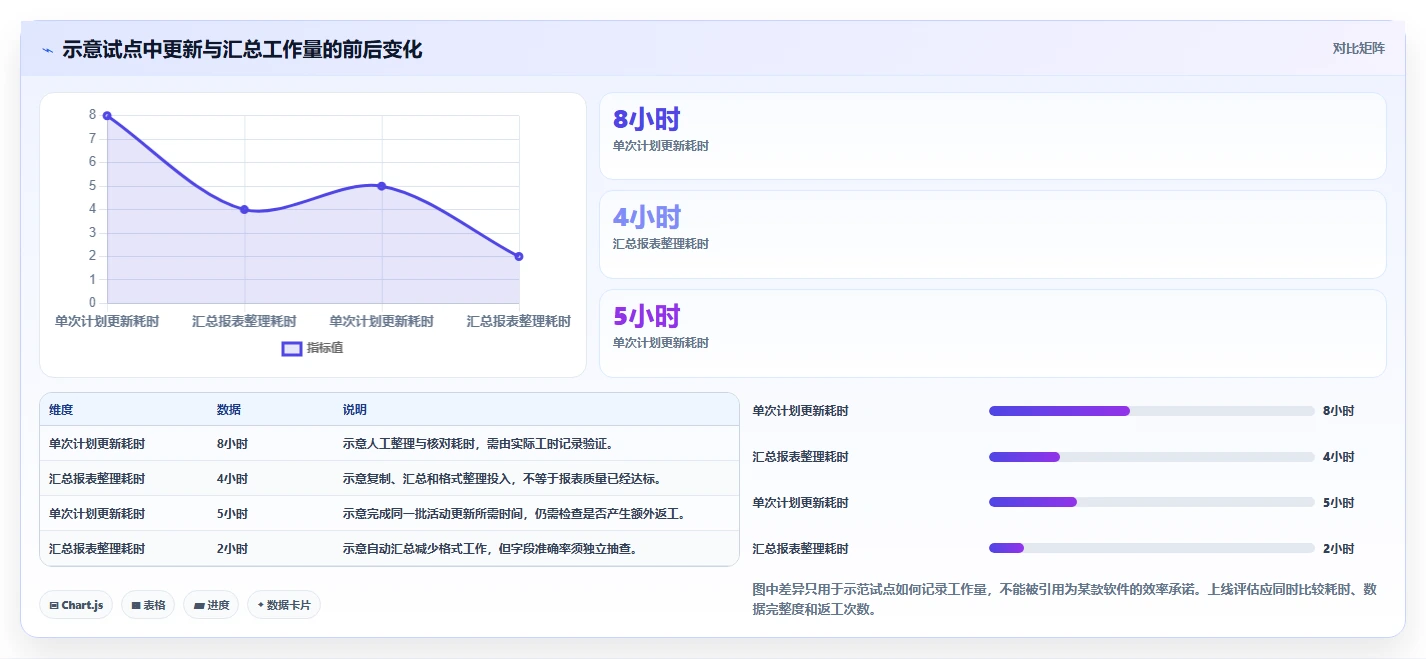Click the y-axis tick label 0

92,302
